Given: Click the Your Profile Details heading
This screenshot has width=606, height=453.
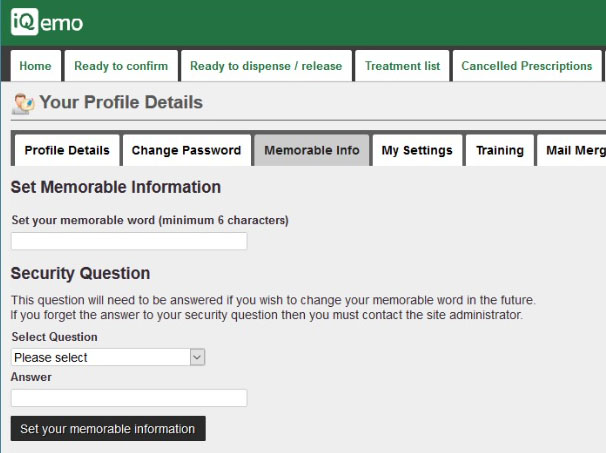Looking at the screenshot, I should point(121,102).
